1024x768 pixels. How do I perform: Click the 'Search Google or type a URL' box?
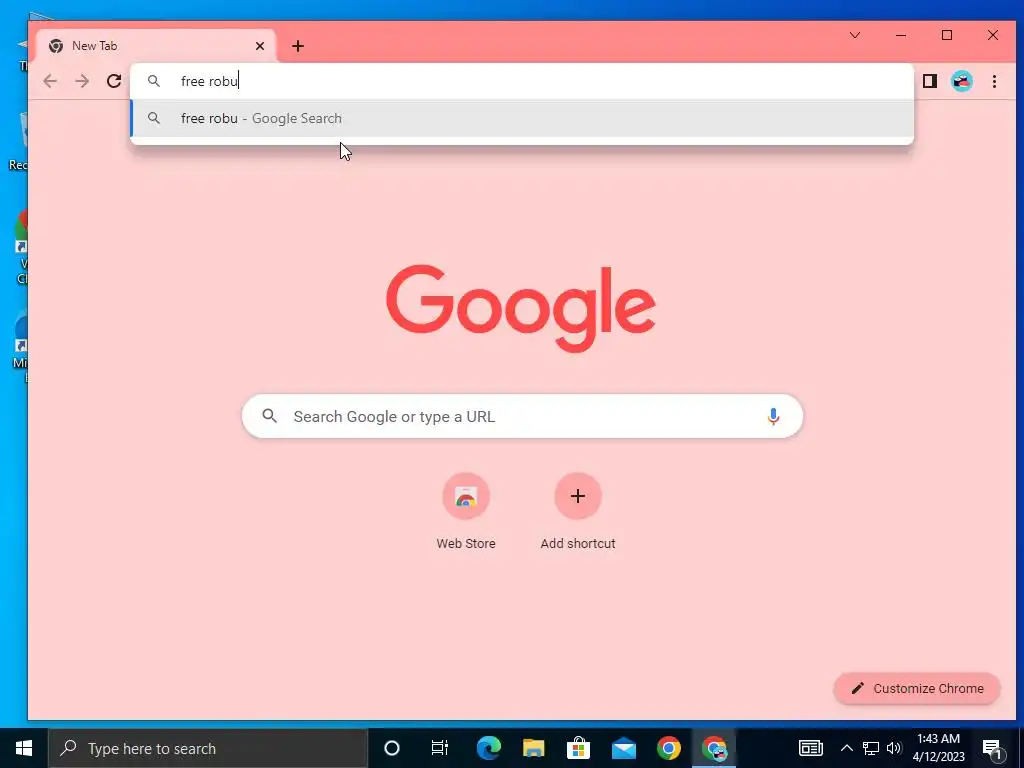click(x=522, y=416)
